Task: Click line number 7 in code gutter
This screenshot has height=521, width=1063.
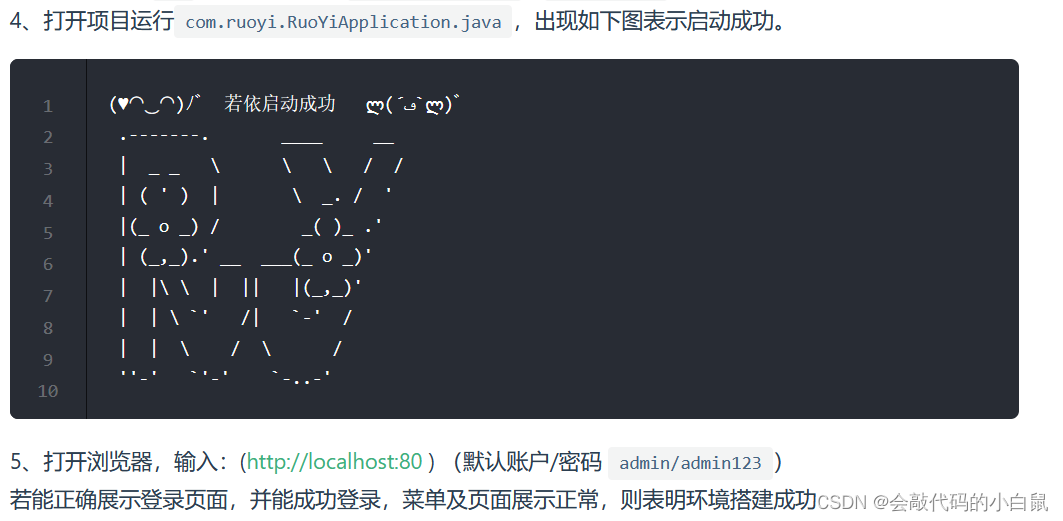Action: point(47,296)
